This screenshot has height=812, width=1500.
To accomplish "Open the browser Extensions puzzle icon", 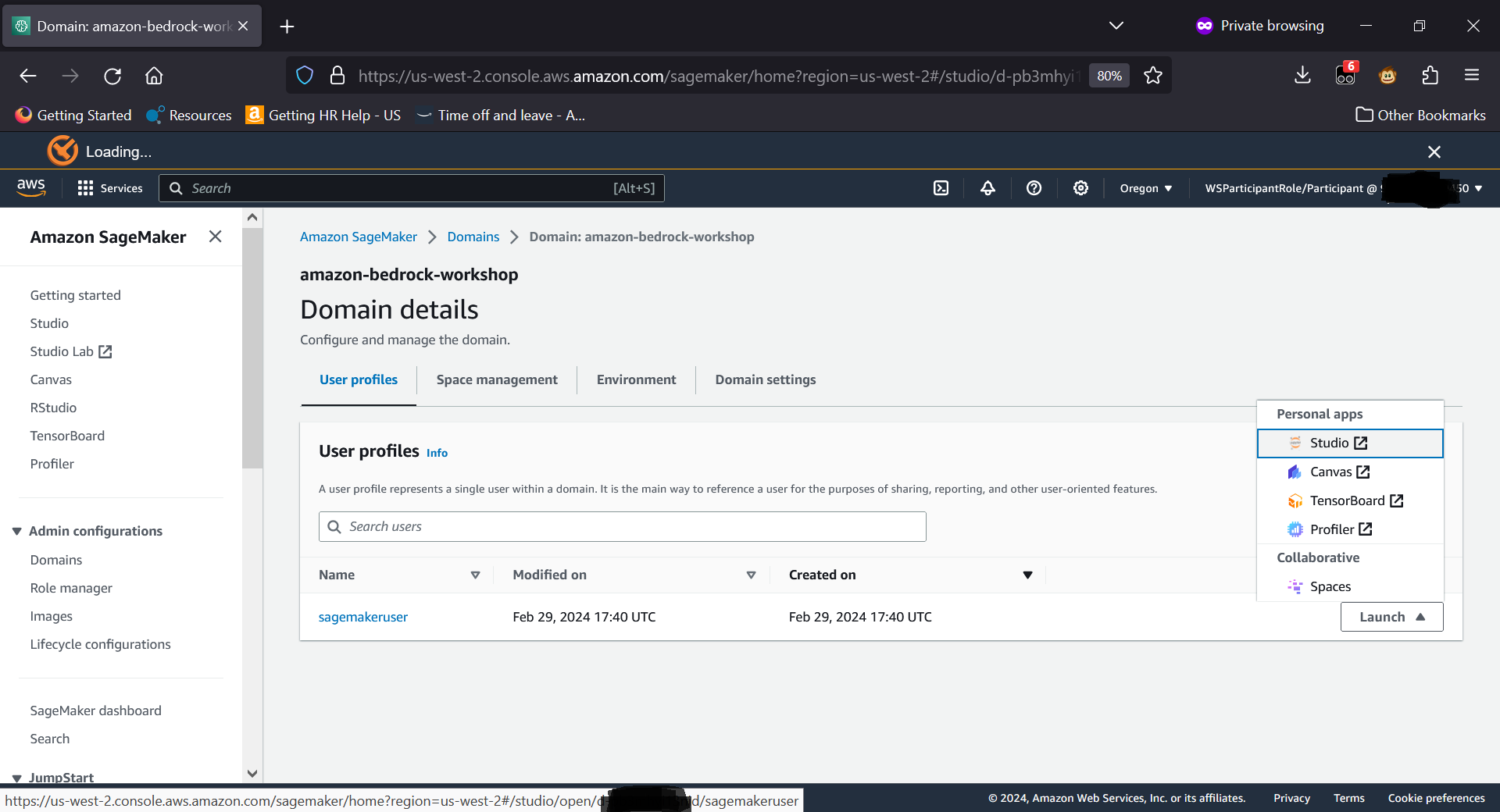I will click(1430, 76).
